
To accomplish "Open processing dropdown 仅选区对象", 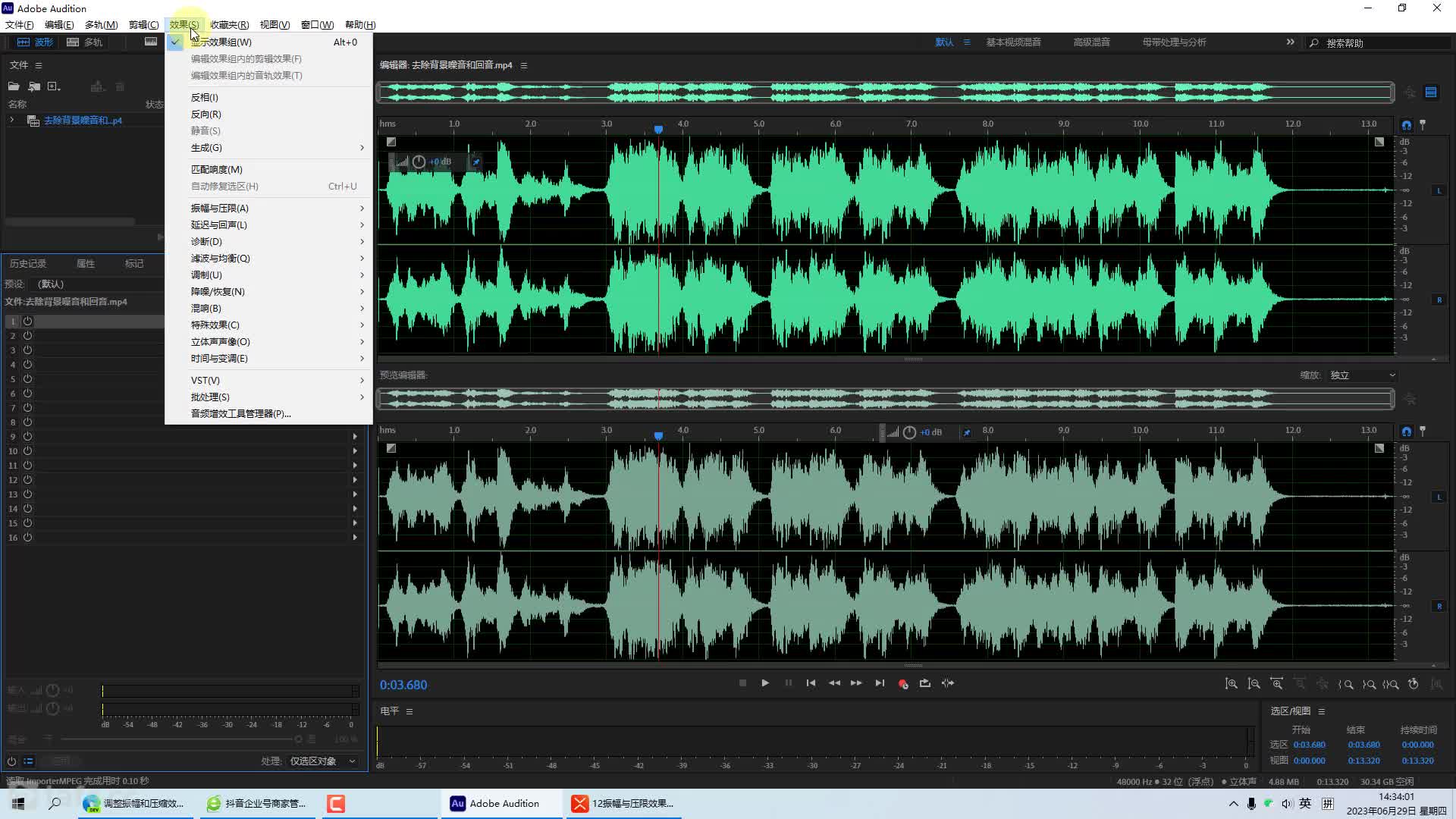I will point(323,761).
